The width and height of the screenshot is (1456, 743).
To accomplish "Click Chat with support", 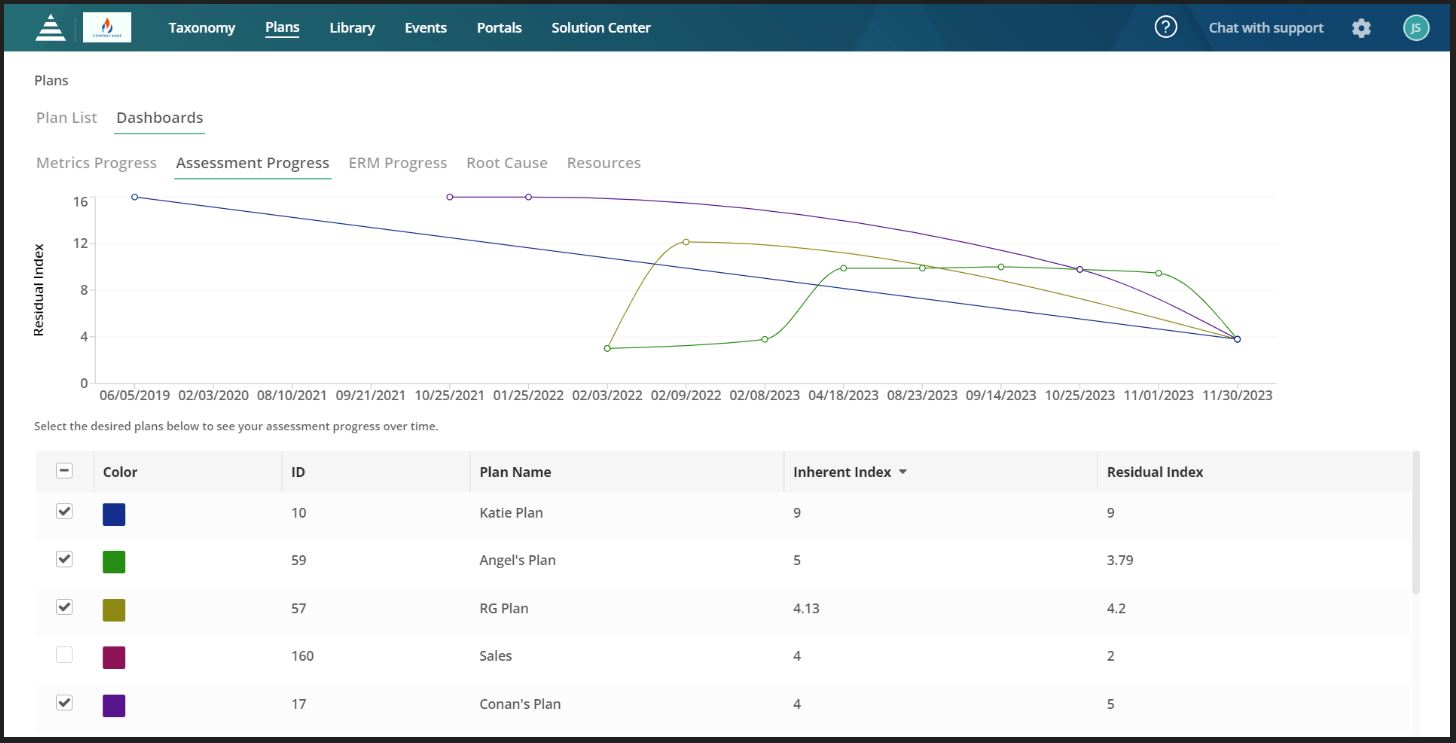I will click(1265, 27).
